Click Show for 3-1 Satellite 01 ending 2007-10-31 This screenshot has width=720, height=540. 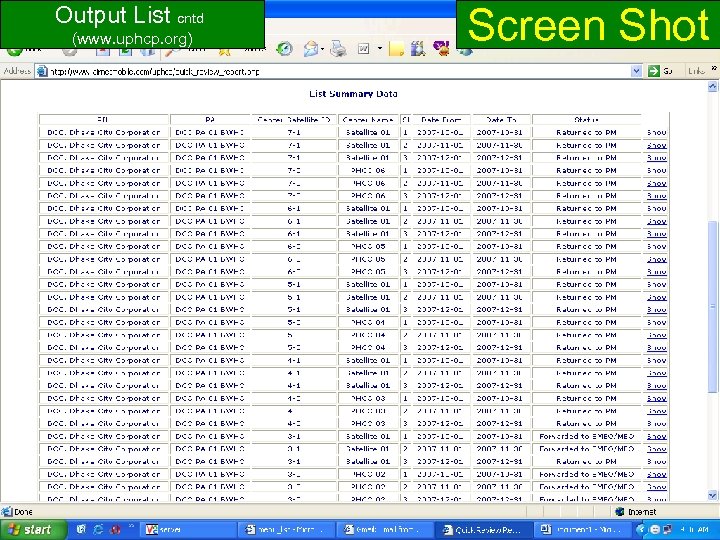656,436
